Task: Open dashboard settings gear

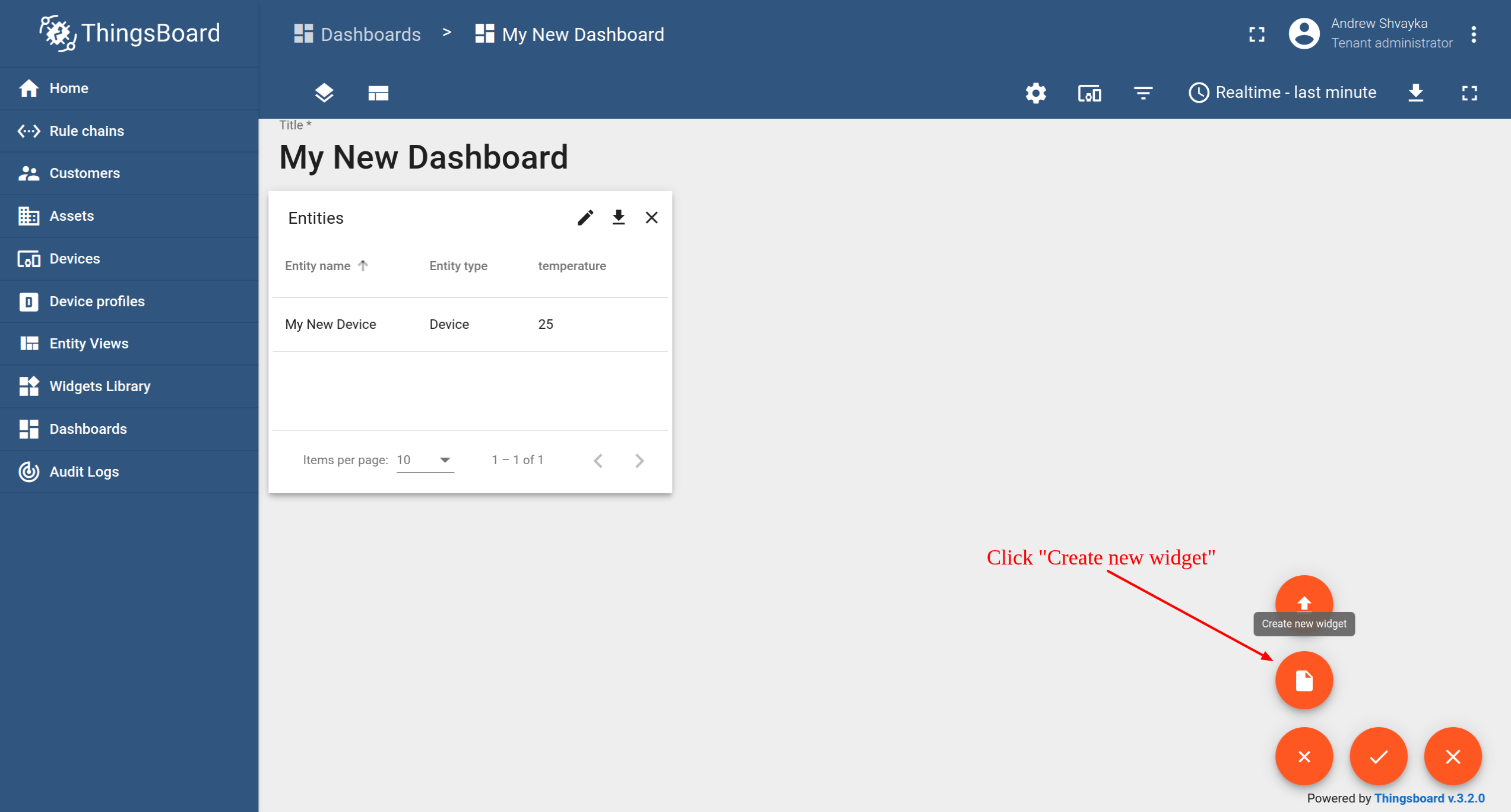Action: click(1036, 93)
